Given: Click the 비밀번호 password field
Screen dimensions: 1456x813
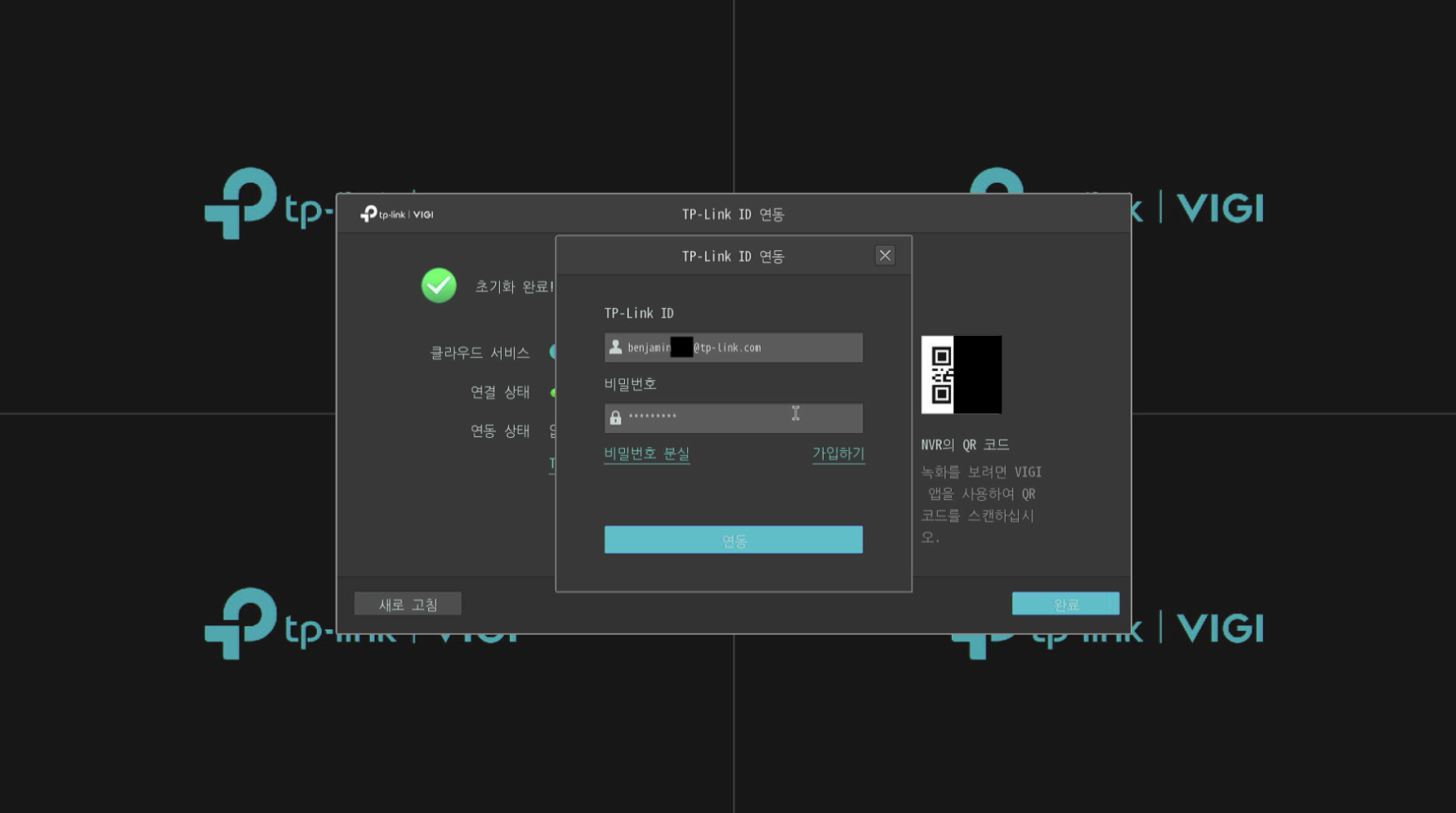Looking at the screenshot, I should tap(733, 418).
